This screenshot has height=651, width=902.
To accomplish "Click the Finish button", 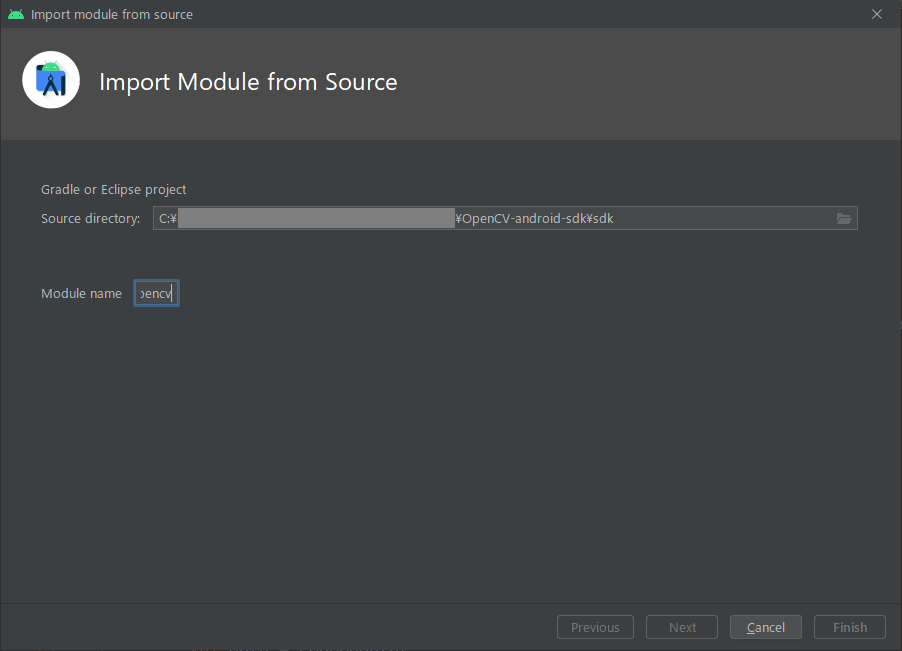I will [849, 627].
